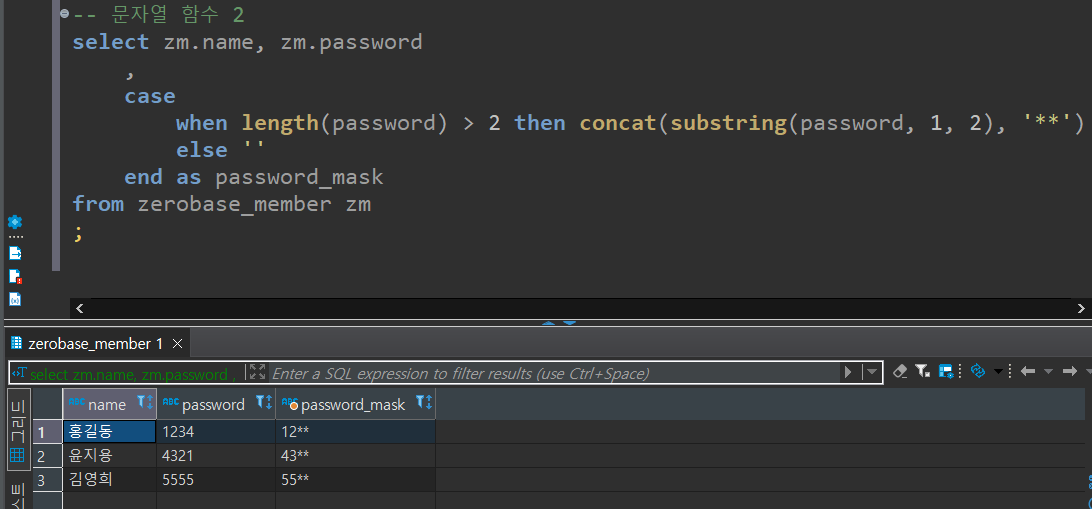Show the execution log icon with red badge
Viewport: 1092px width, 509px height.
[14, 276]
